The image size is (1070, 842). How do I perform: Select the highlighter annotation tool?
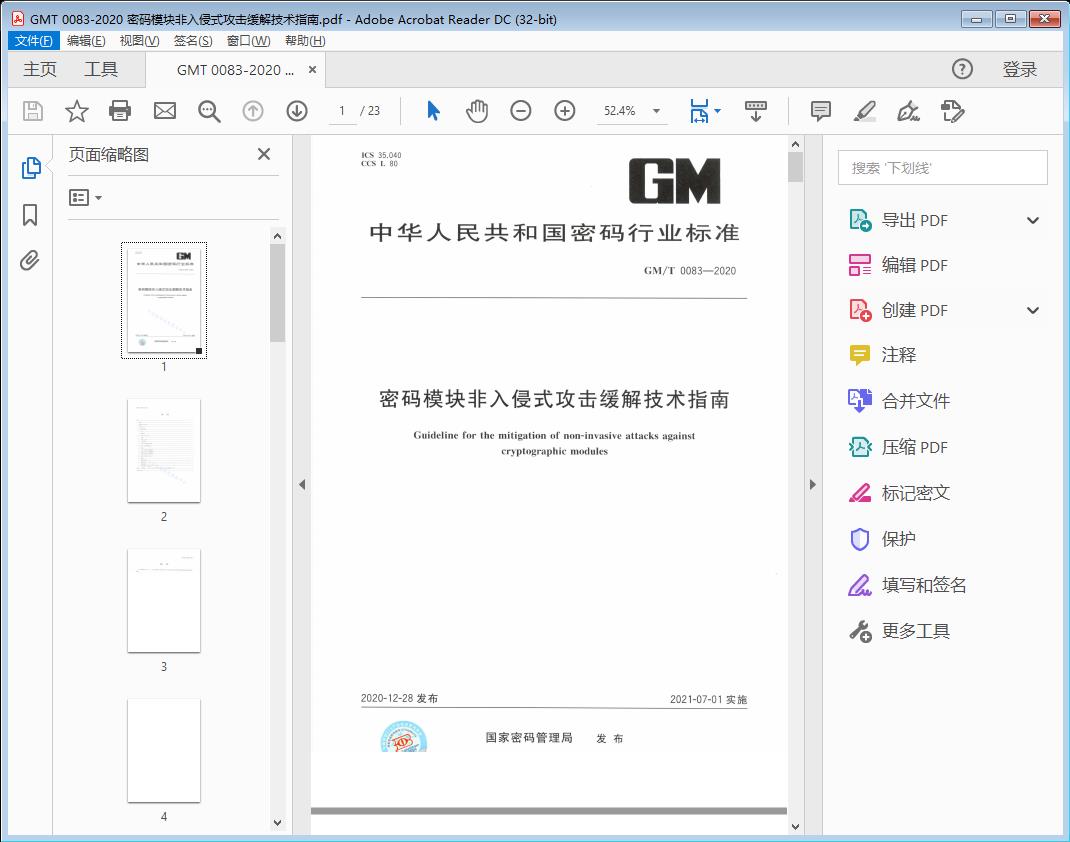[x=866, y=112]
